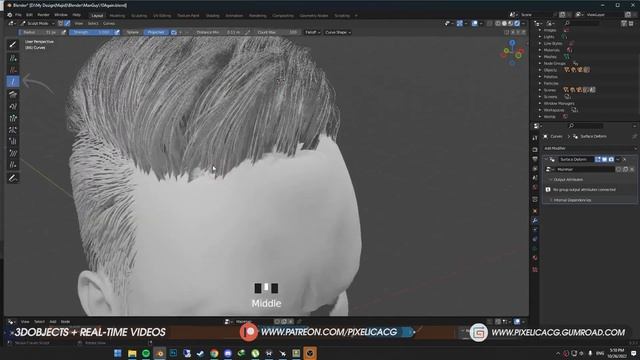Open the viewport shading options dropdown

[x=523, y=24]
